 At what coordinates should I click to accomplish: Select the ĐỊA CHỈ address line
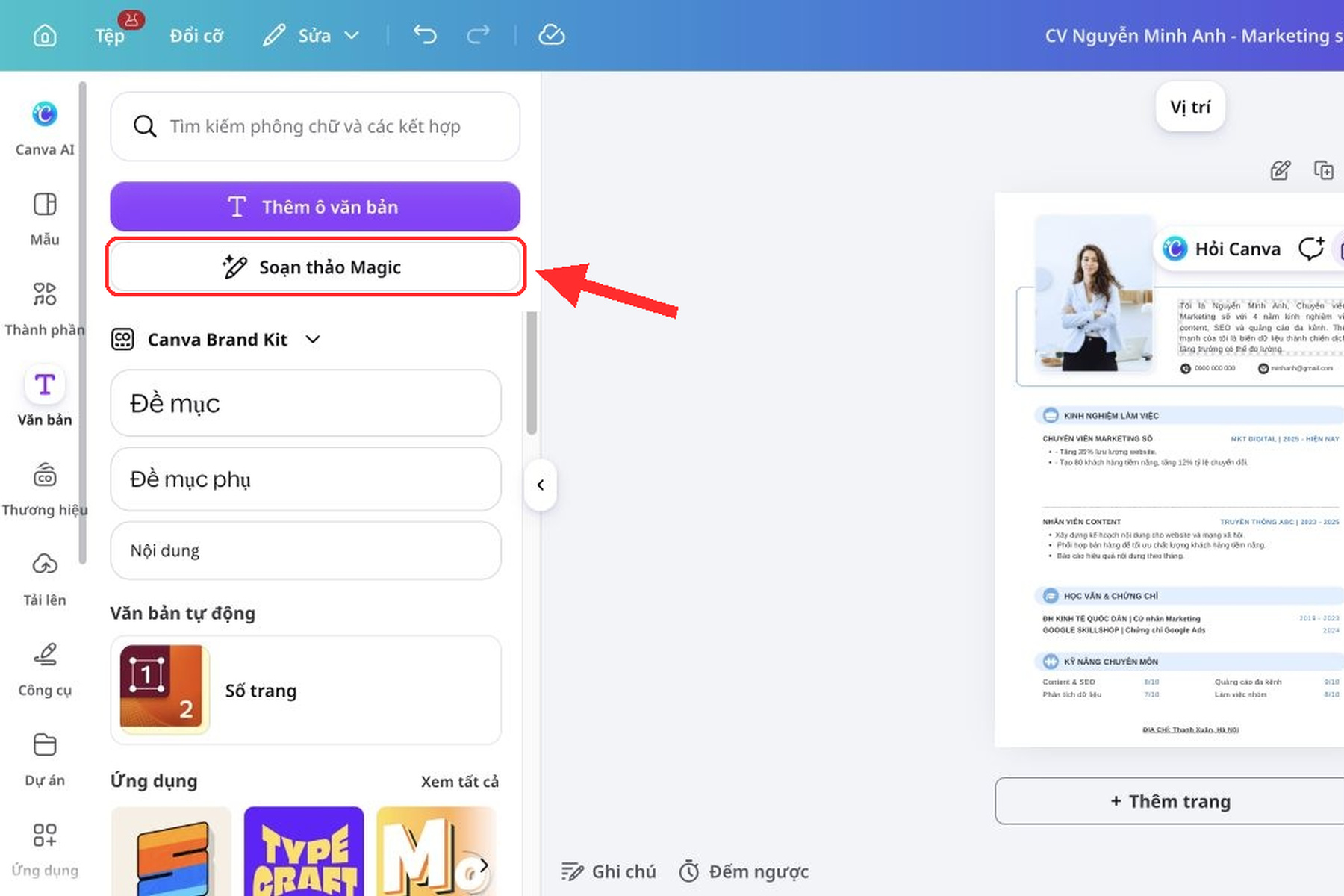(x=1190, y=729)
